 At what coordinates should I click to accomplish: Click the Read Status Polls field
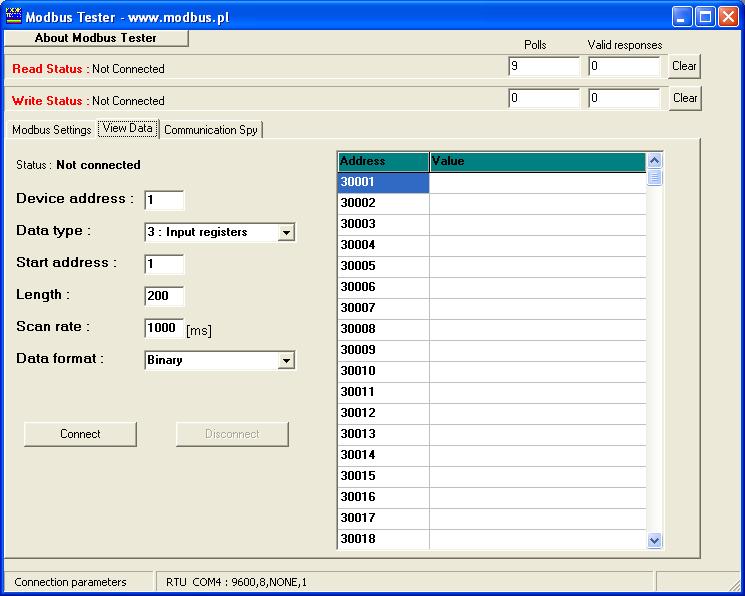coord(544,66)
